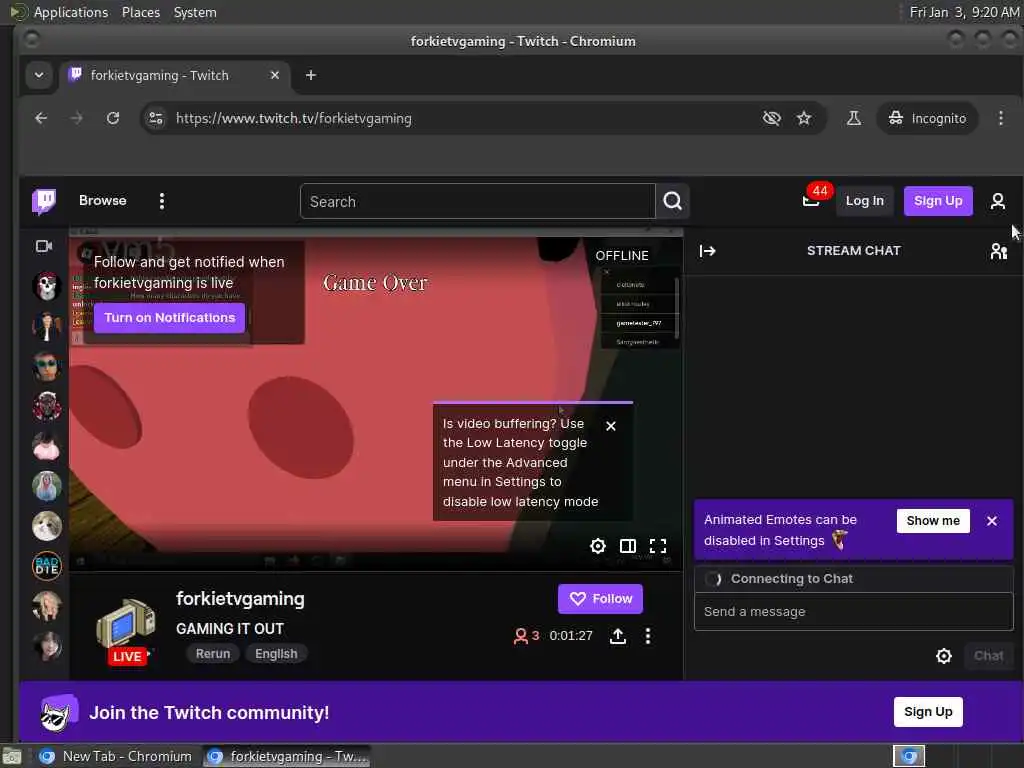This screenshot has height=768, width=1024.
Task: Click the Incognito indicator
Action: [927, 118]
